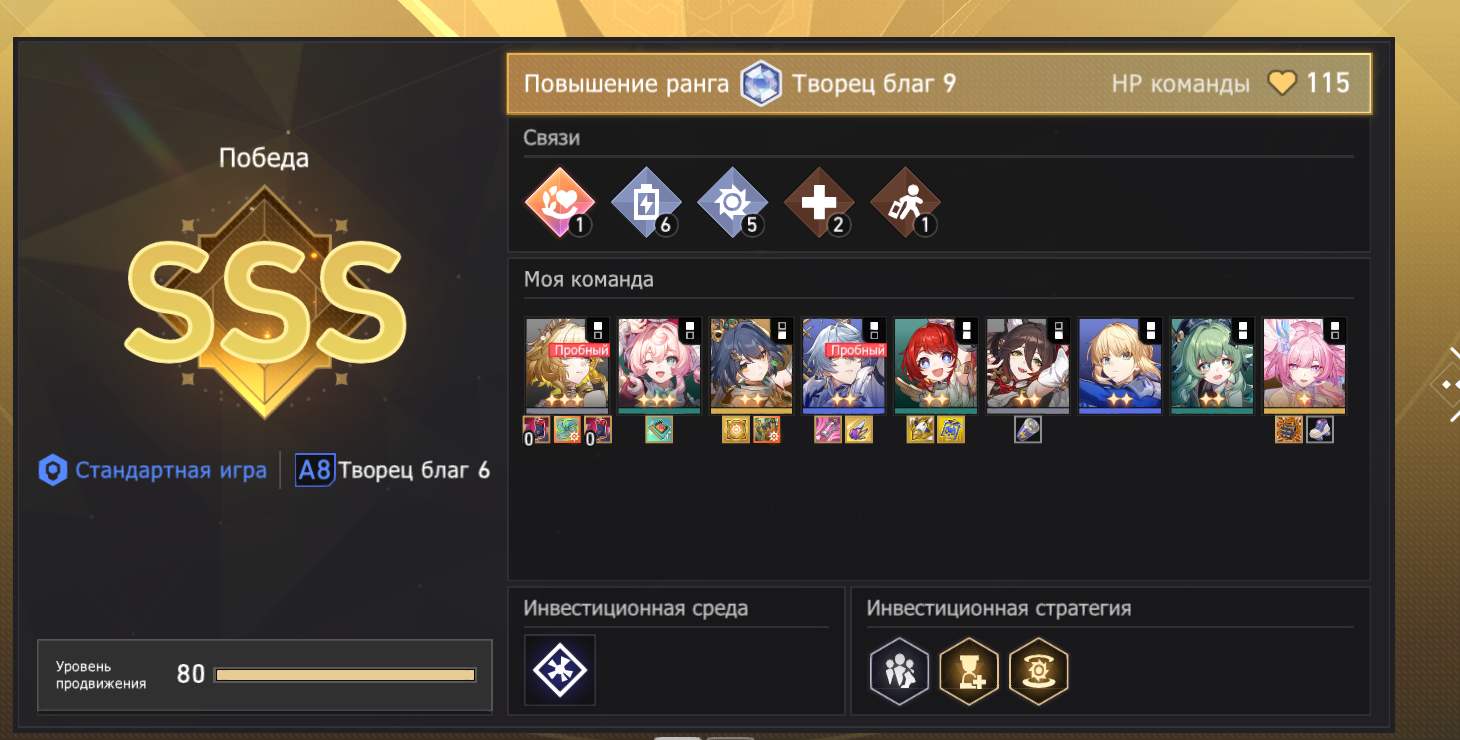Select the A8 difficulty badge
This screenshot has width=1460, height=740.
tap(314, 470)
